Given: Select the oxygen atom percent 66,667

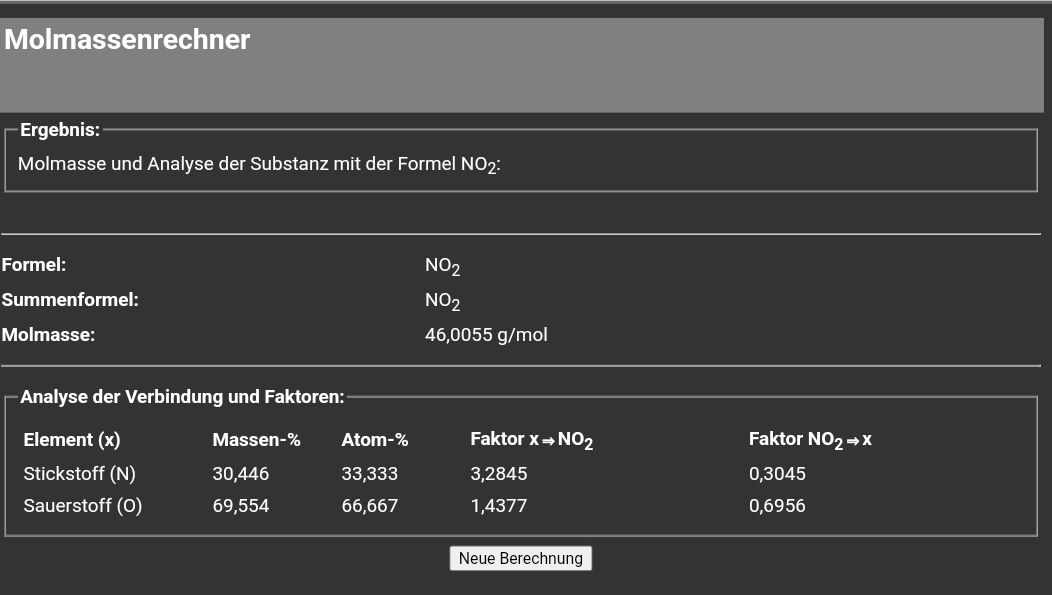Looking at the screenshot, I should click(370, 506).
